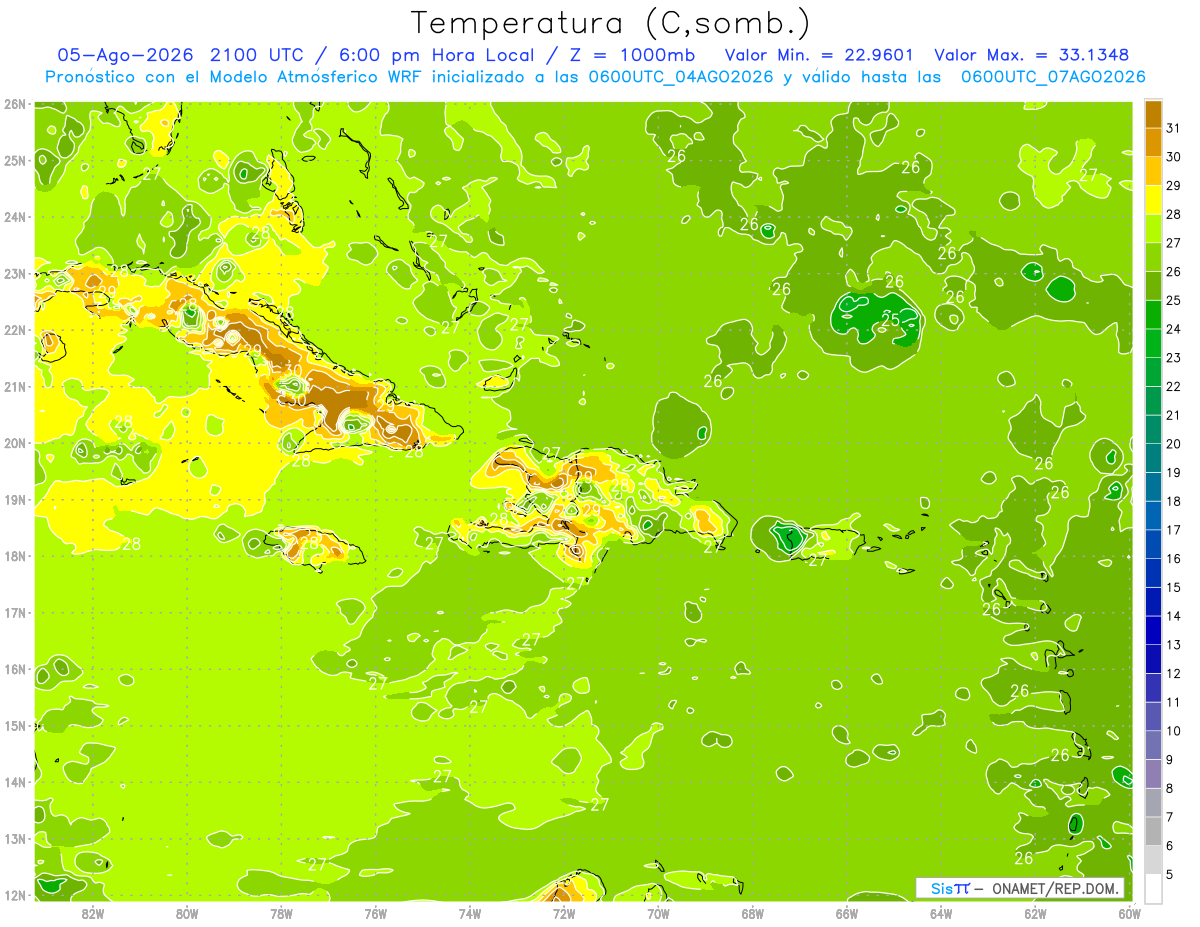This screenshot has height=927, width=1200.
Task: Click latitude label 16N on left axis
Action: 14,669
